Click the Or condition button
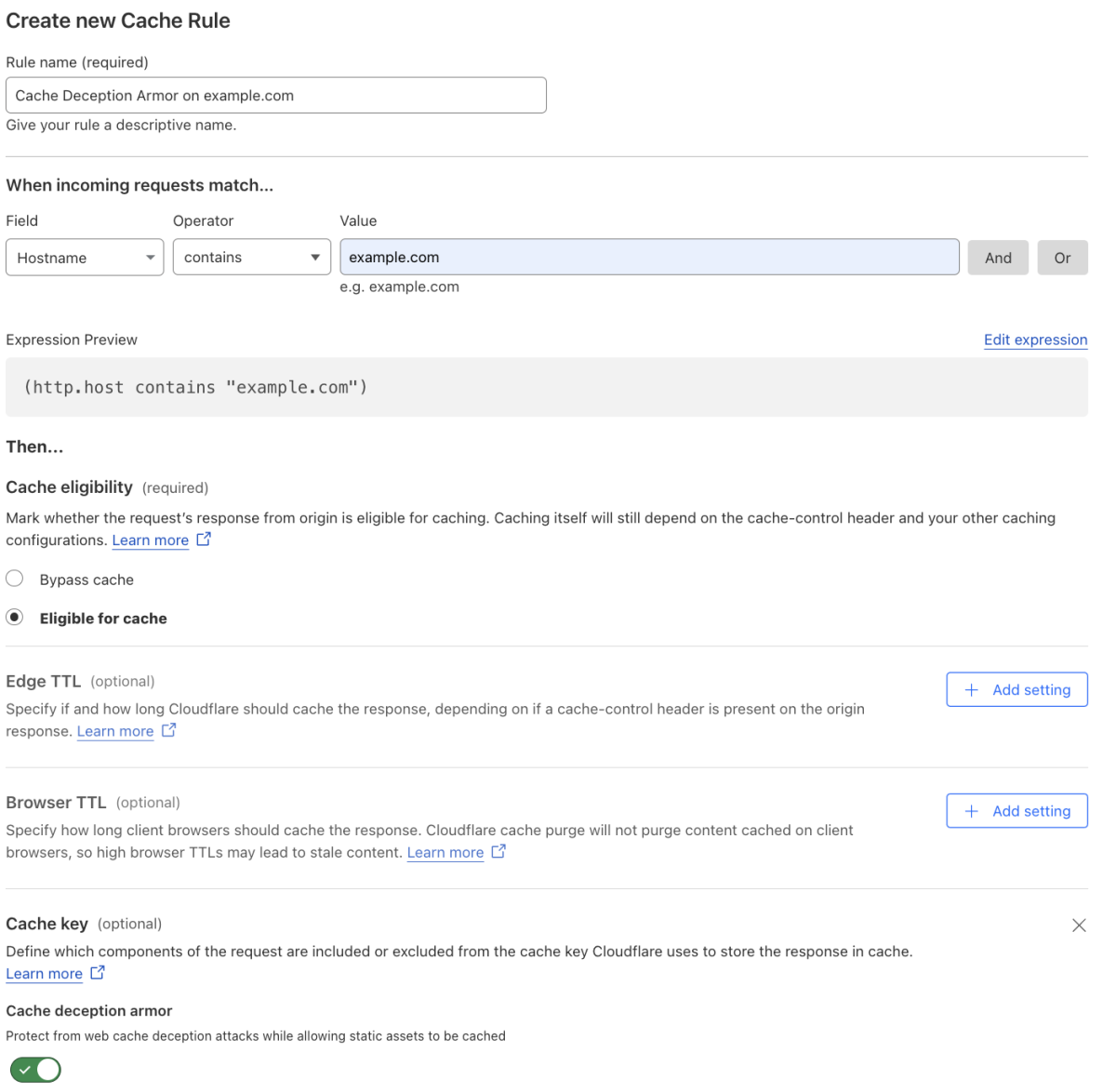 (1062, 257)
